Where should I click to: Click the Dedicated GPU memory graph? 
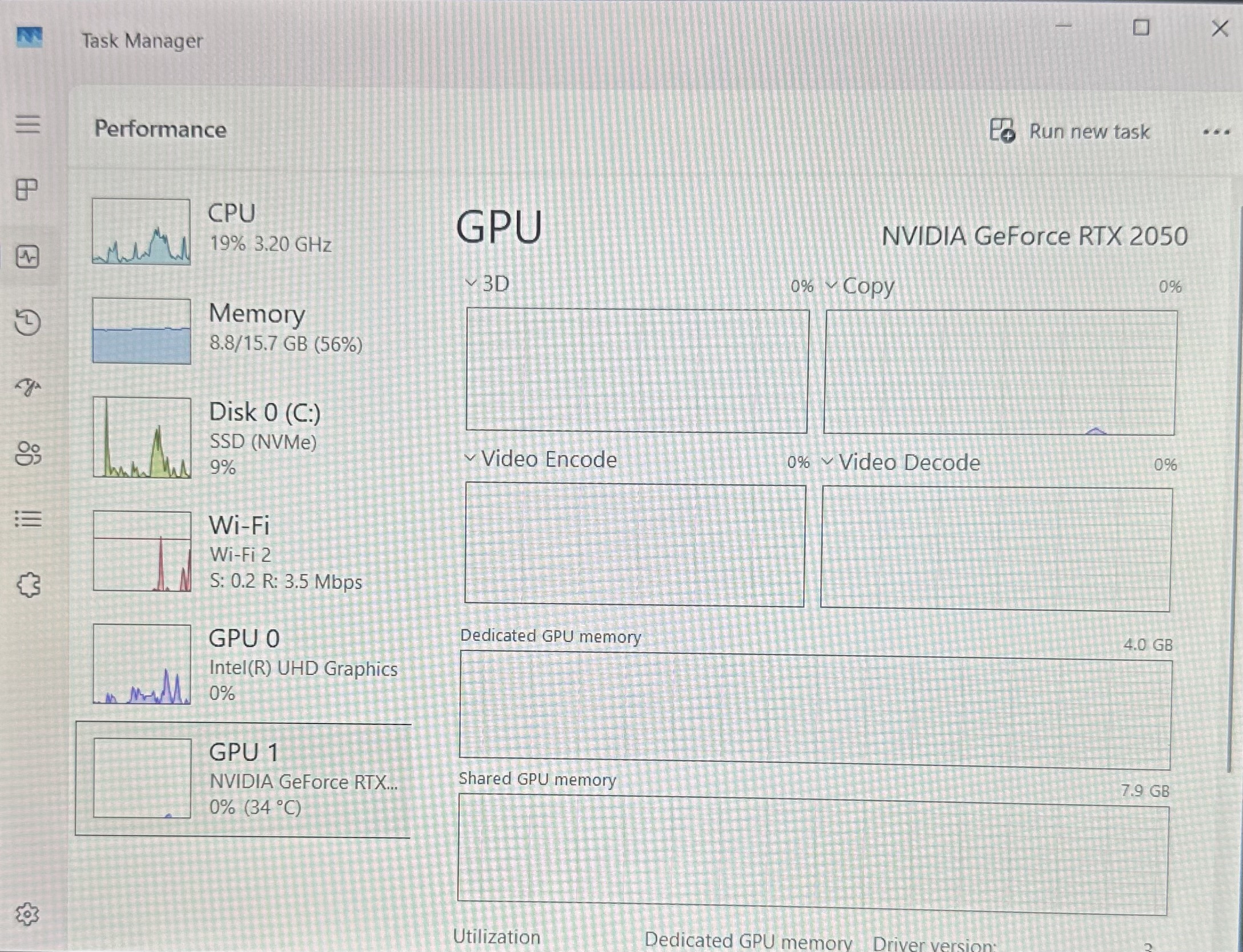click(x=815, y=712)
